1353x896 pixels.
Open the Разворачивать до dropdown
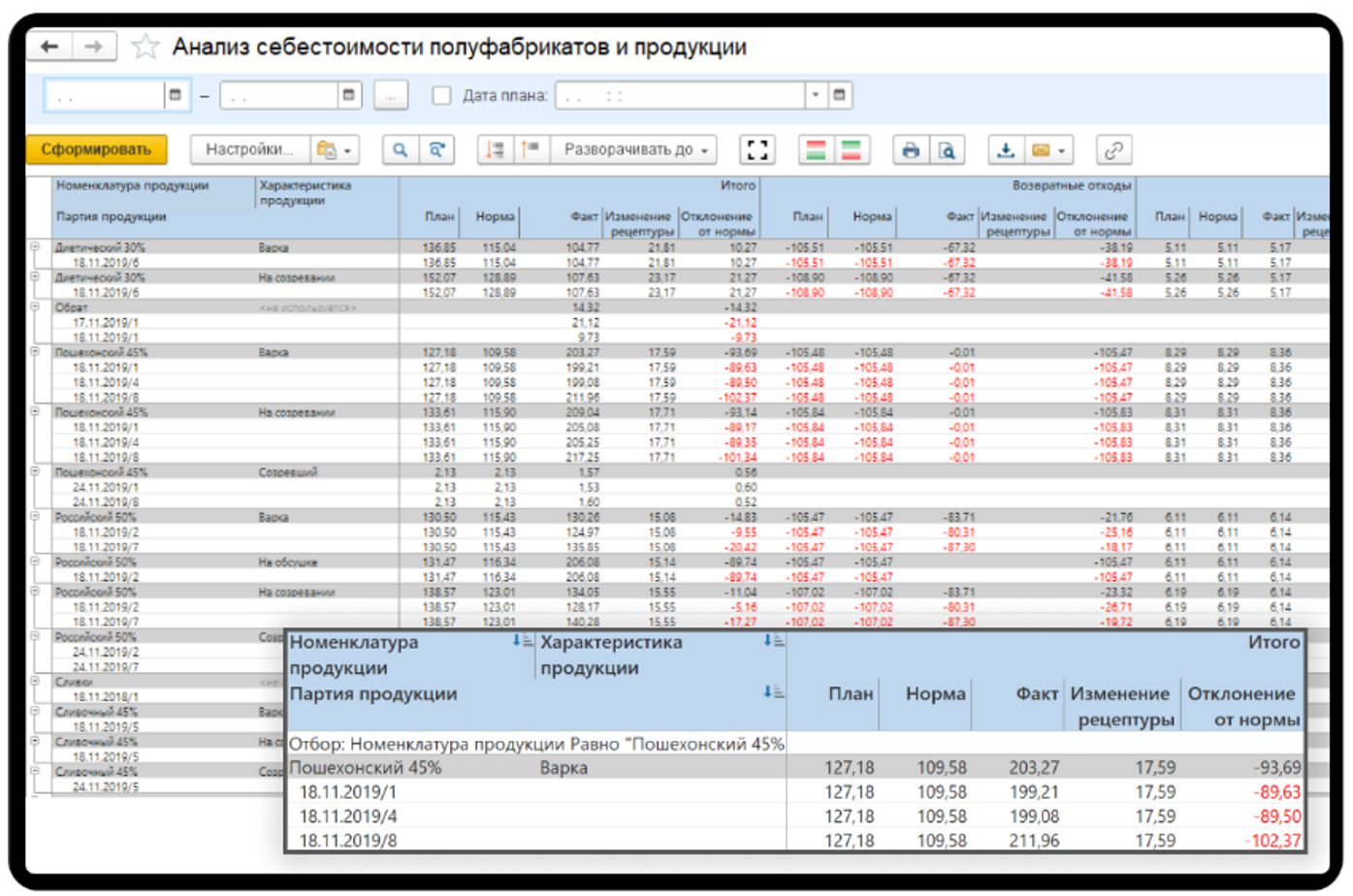tap(634, 149)
